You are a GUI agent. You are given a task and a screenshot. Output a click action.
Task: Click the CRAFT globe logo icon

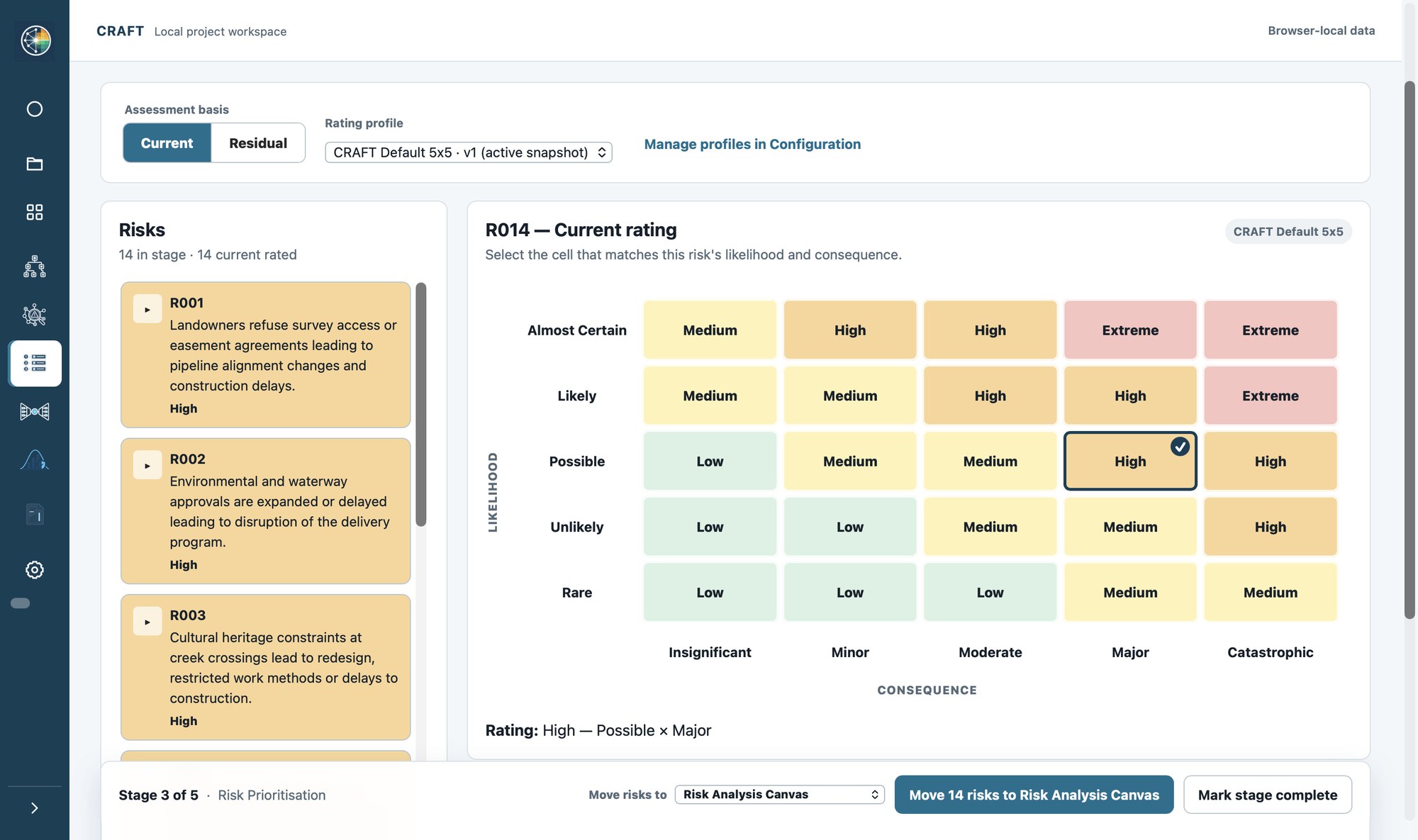[x=35, y=40]
